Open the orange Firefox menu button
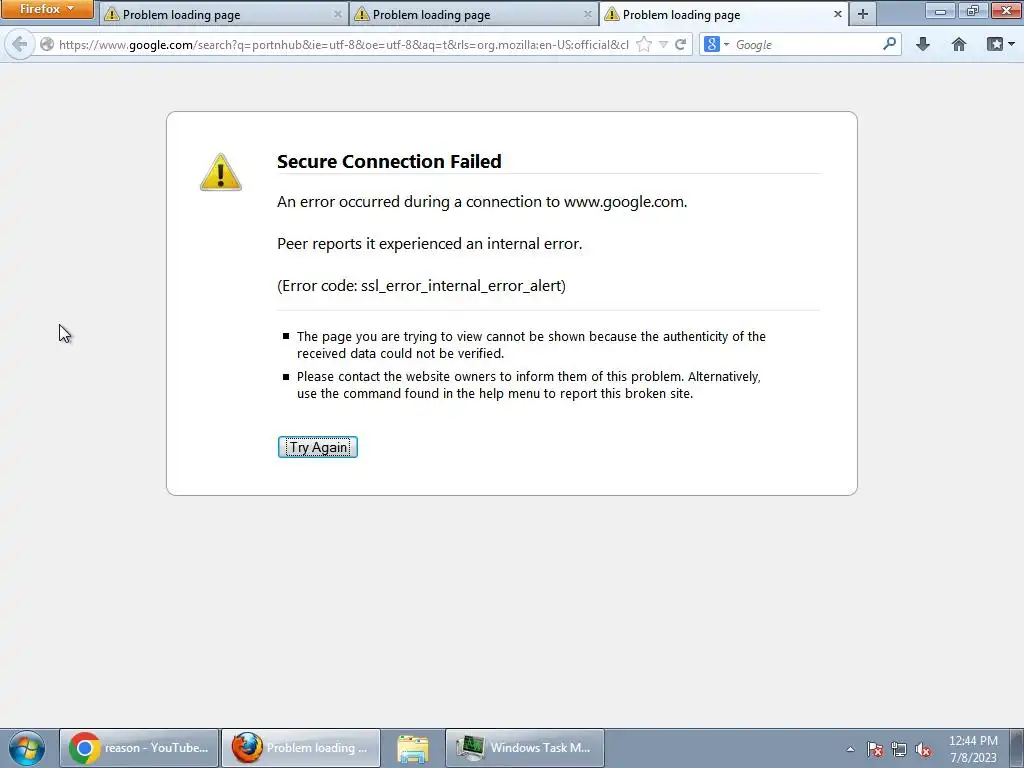The width and height of the screenshot is (1024, 768). pyautogui.click(x=47, y=9)
